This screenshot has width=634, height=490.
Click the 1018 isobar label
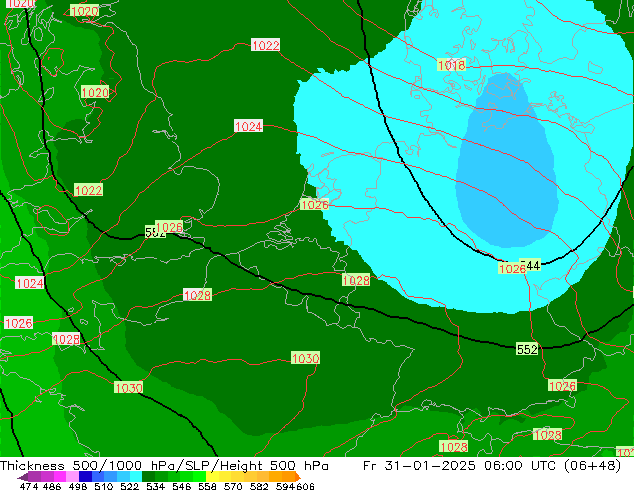451,65
